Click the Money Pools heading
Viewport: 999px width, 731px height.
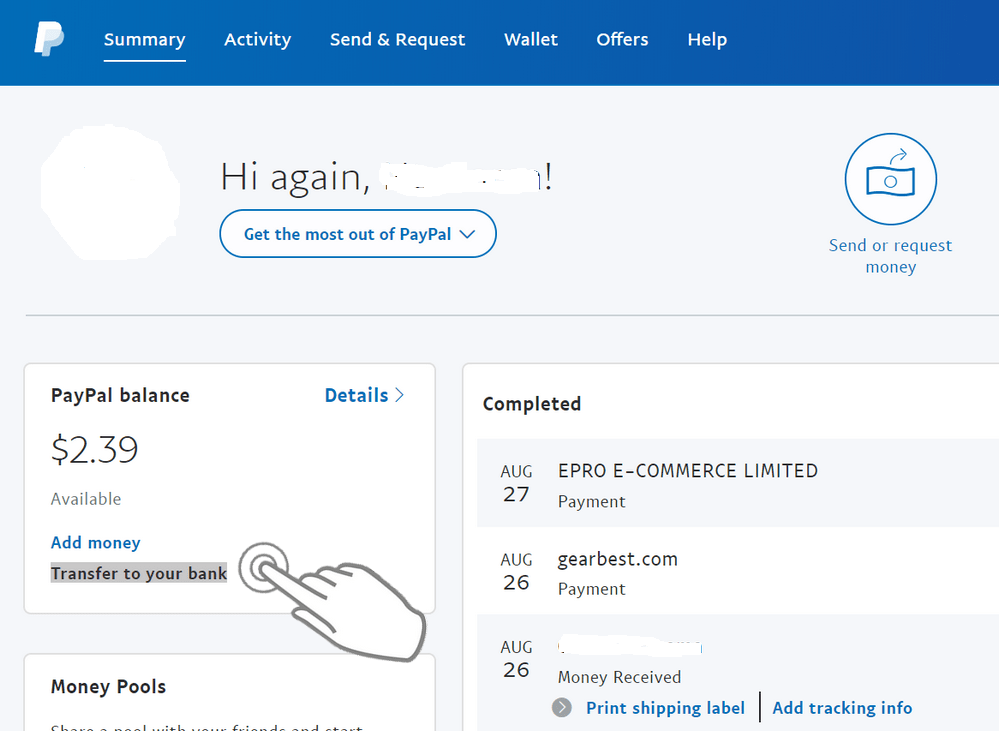tap(108, 686)
